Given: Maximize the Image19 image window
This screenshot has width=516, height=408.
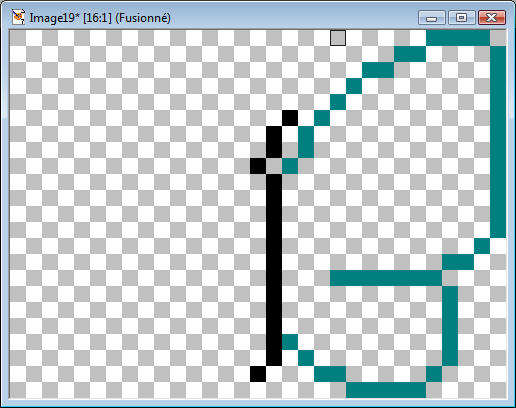Looking at the screenshot, I should pos(462,18).
